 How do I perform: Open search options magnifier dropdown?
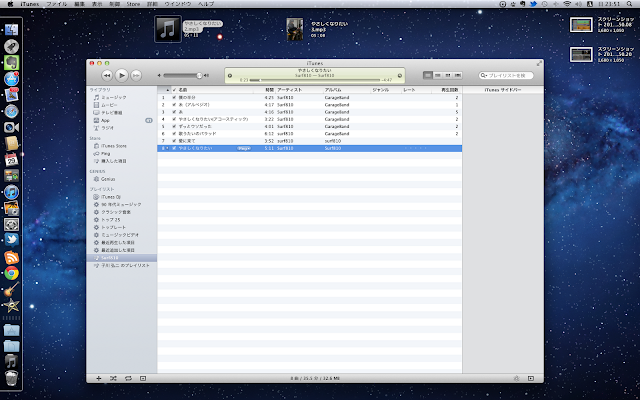(484, 76)
